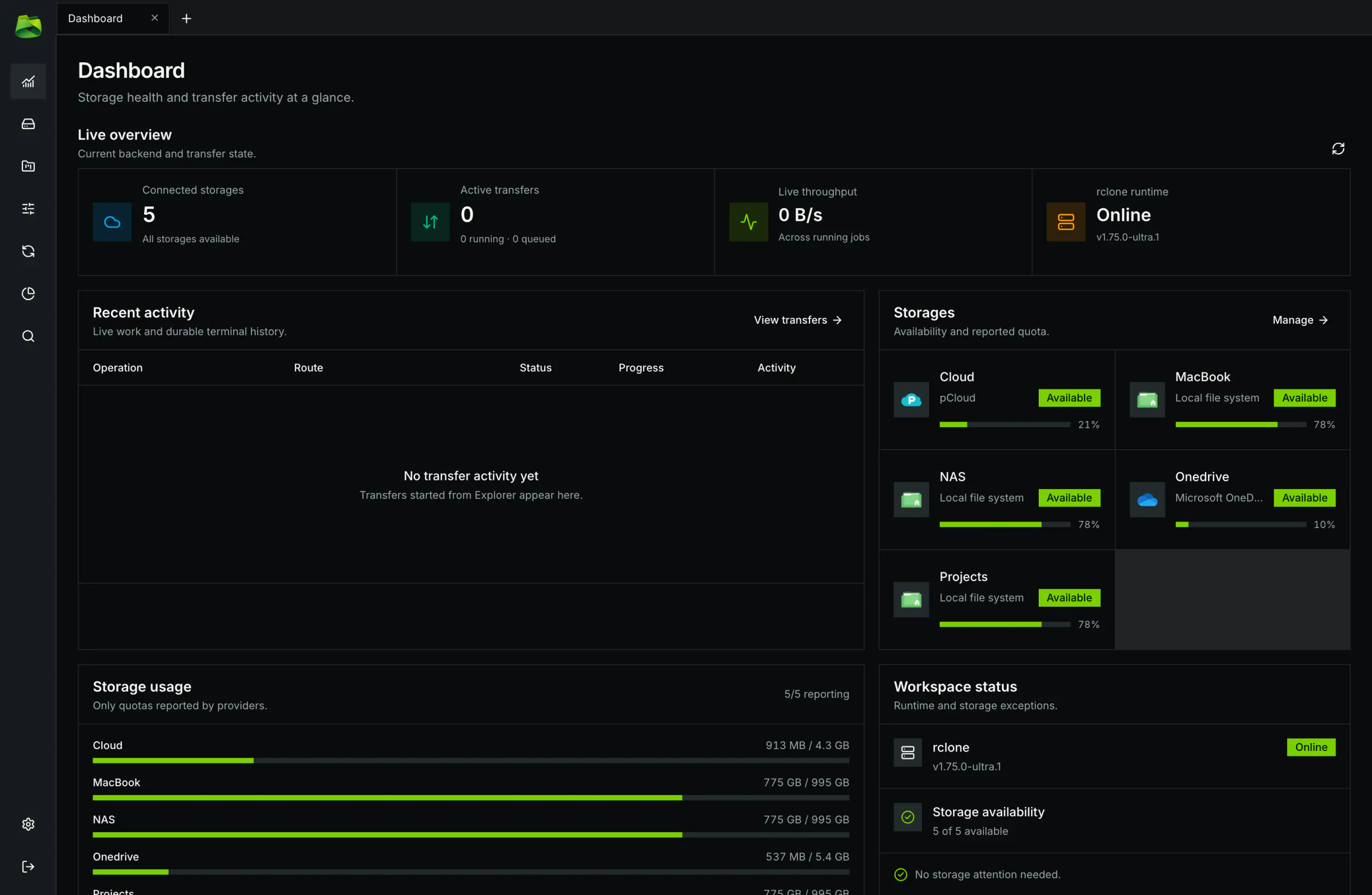The width and height of the screenshot is (1372, 895).
Task: Click the Activity column header
Action: click(x=776, y=368)
